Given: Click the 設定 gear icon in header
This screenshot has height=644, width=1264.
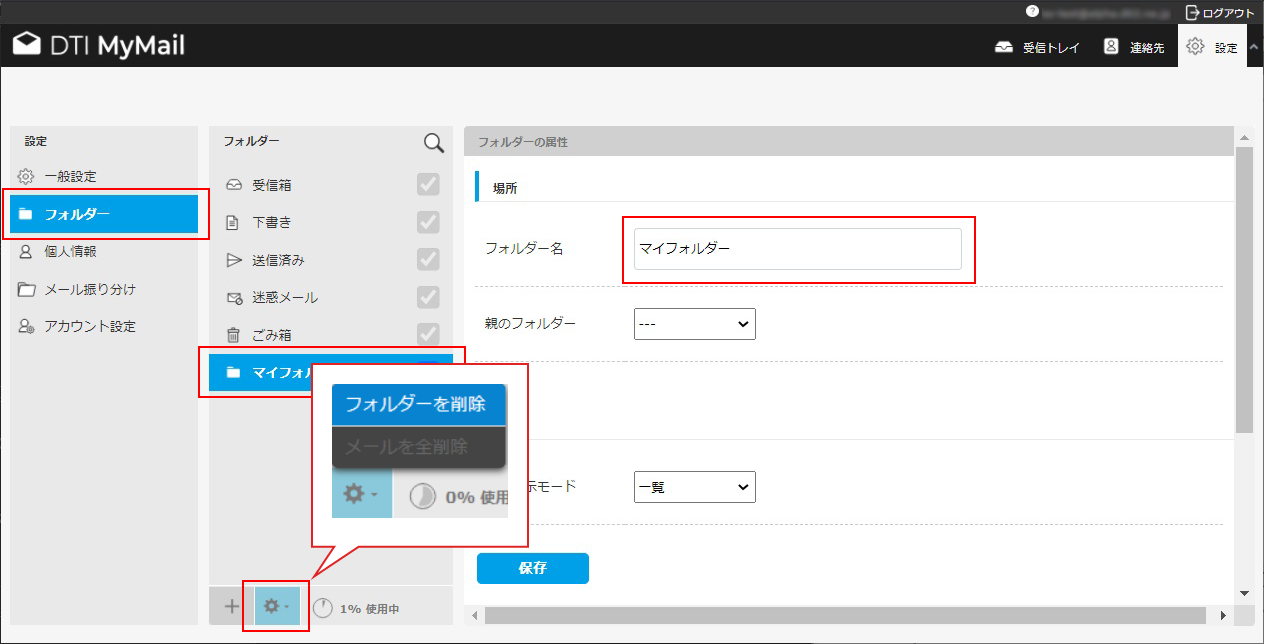Looking at the screenshot, I should coord(1195,47).
